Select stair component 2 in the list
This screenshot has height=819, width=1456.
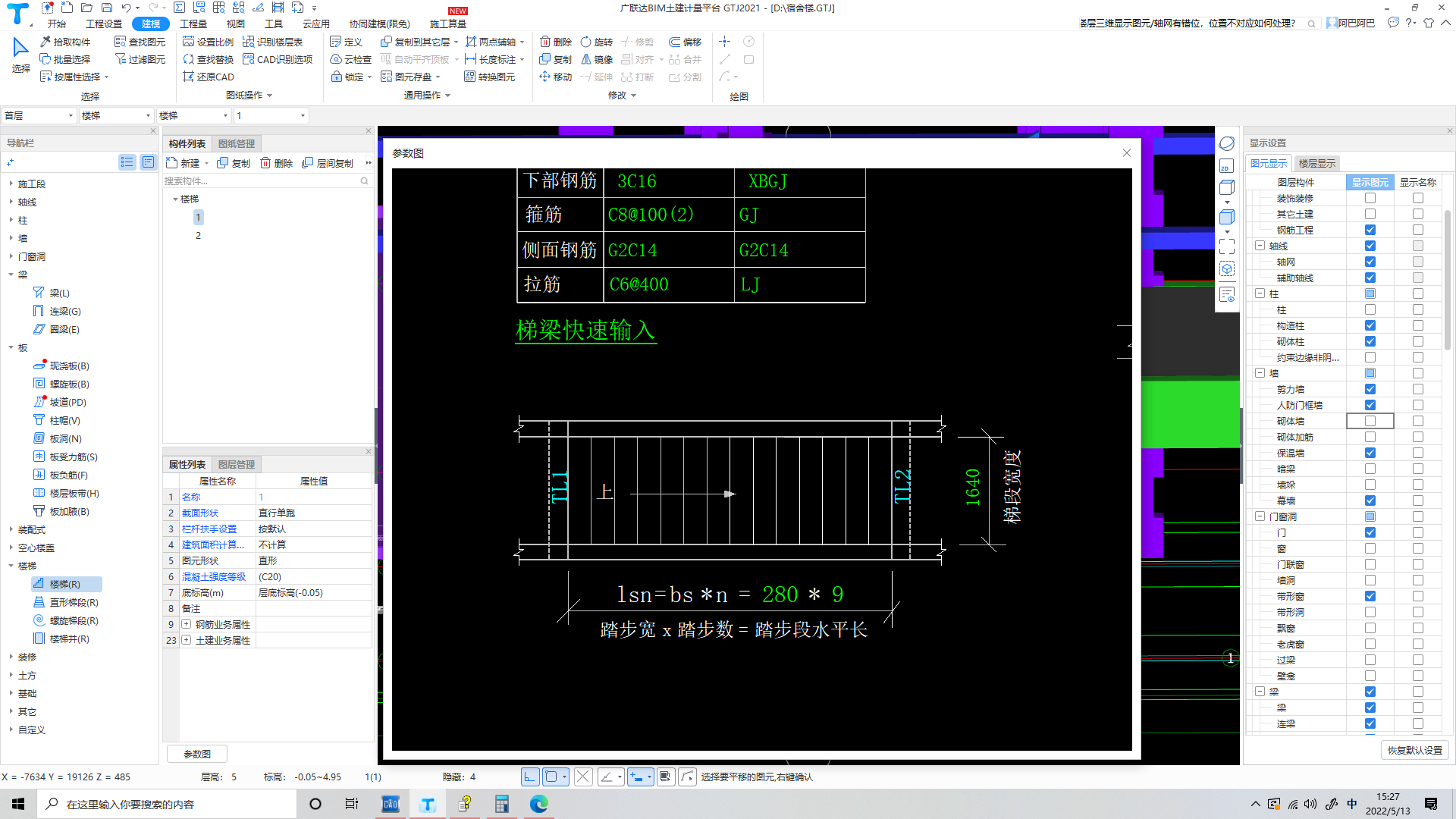point(198,235)
